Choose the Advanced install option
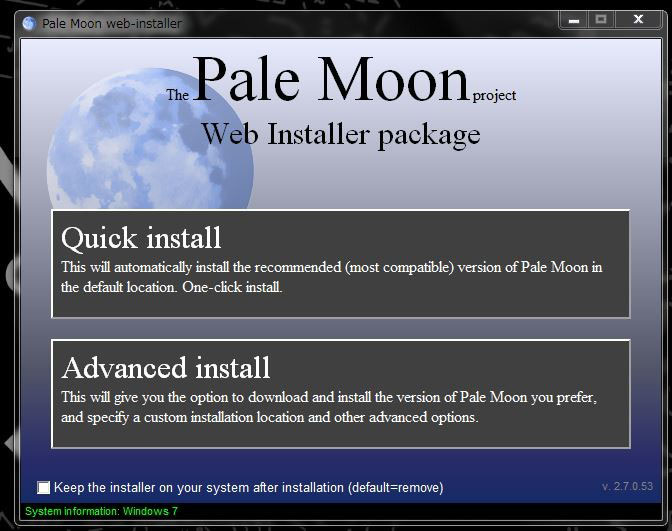Screen dimensions: 672x531 pyautogui.click(x=341, y=394)
